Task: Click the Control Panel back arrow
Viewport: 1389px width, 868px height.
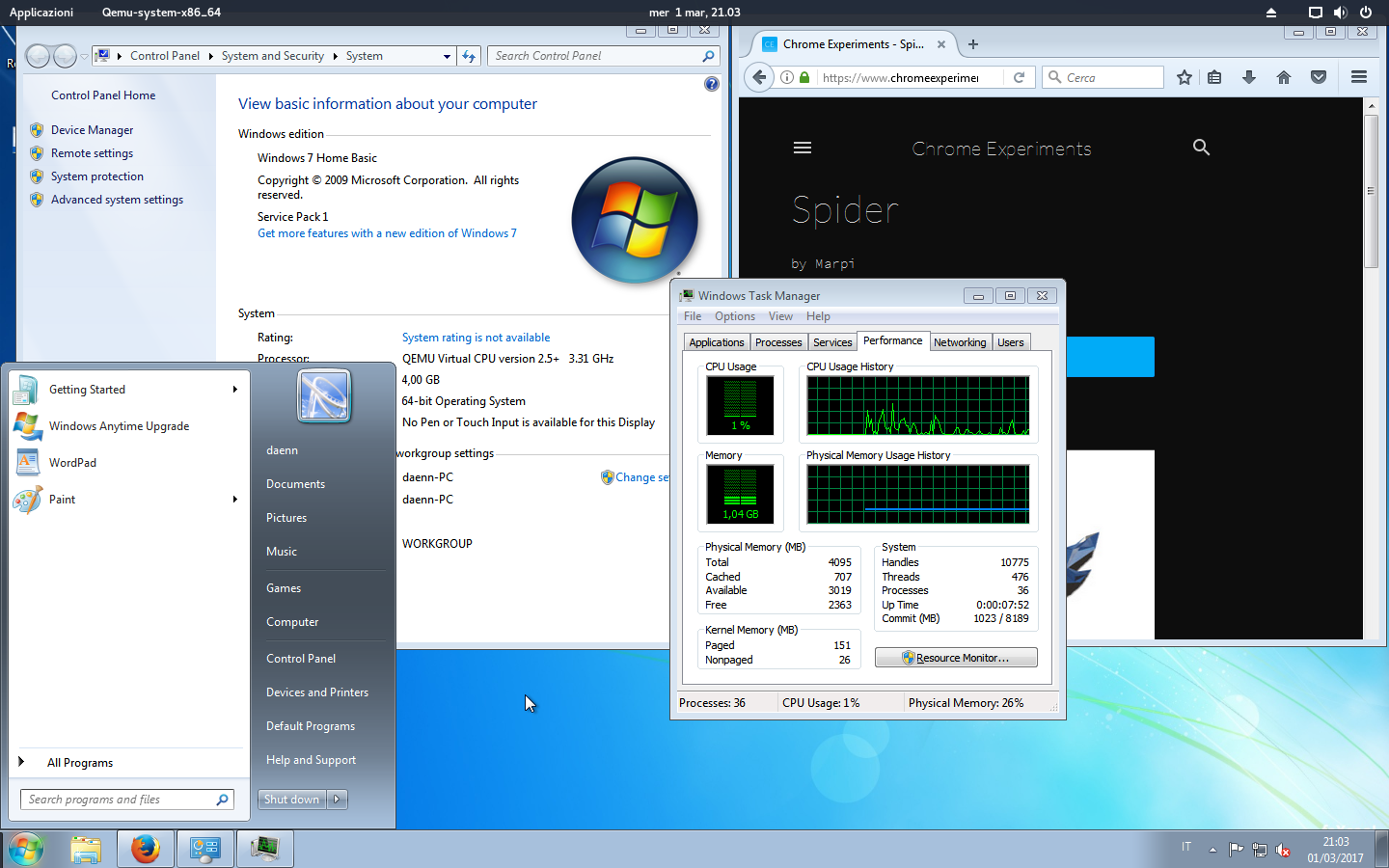Action: (x=38, y=56)
